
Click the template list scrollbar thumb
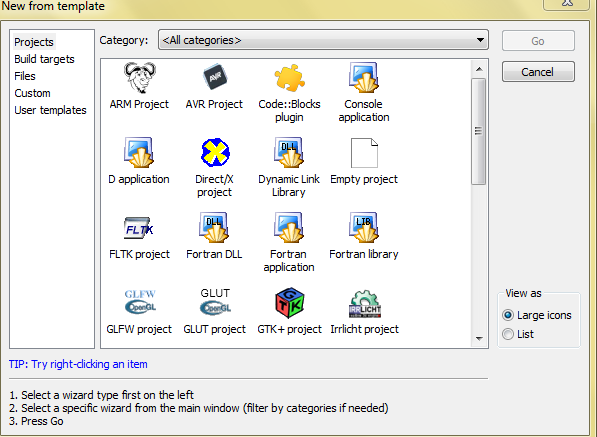point(479,131)
